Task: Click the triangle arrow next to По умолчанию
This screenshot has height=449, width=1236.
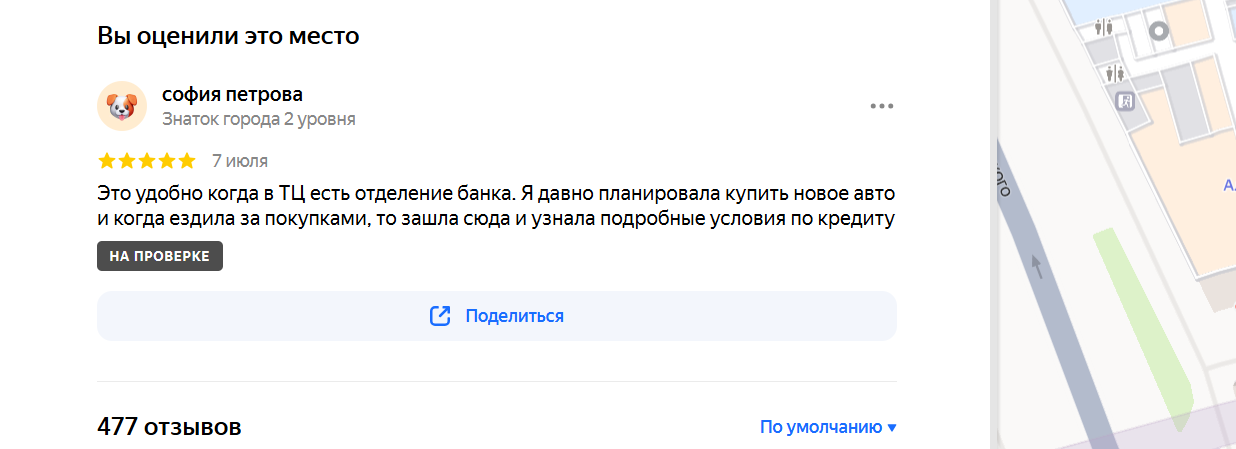Action: (892, 428)
